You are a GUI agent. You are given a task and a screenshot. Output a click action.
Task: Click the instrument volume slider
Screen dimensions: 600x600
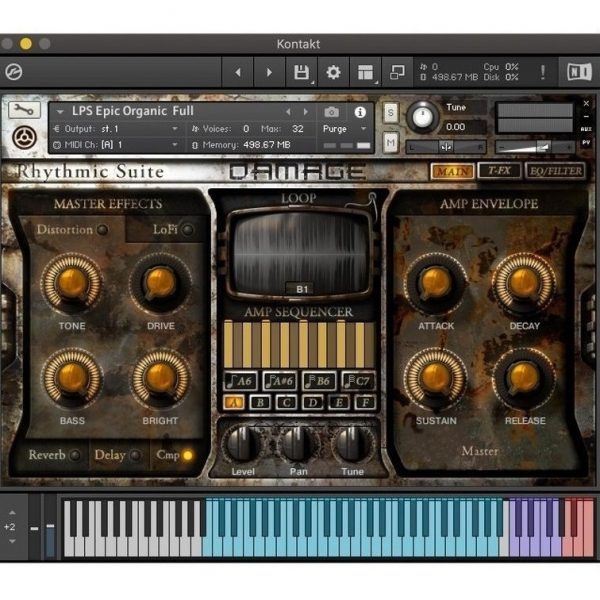click(x=535, y=147)
